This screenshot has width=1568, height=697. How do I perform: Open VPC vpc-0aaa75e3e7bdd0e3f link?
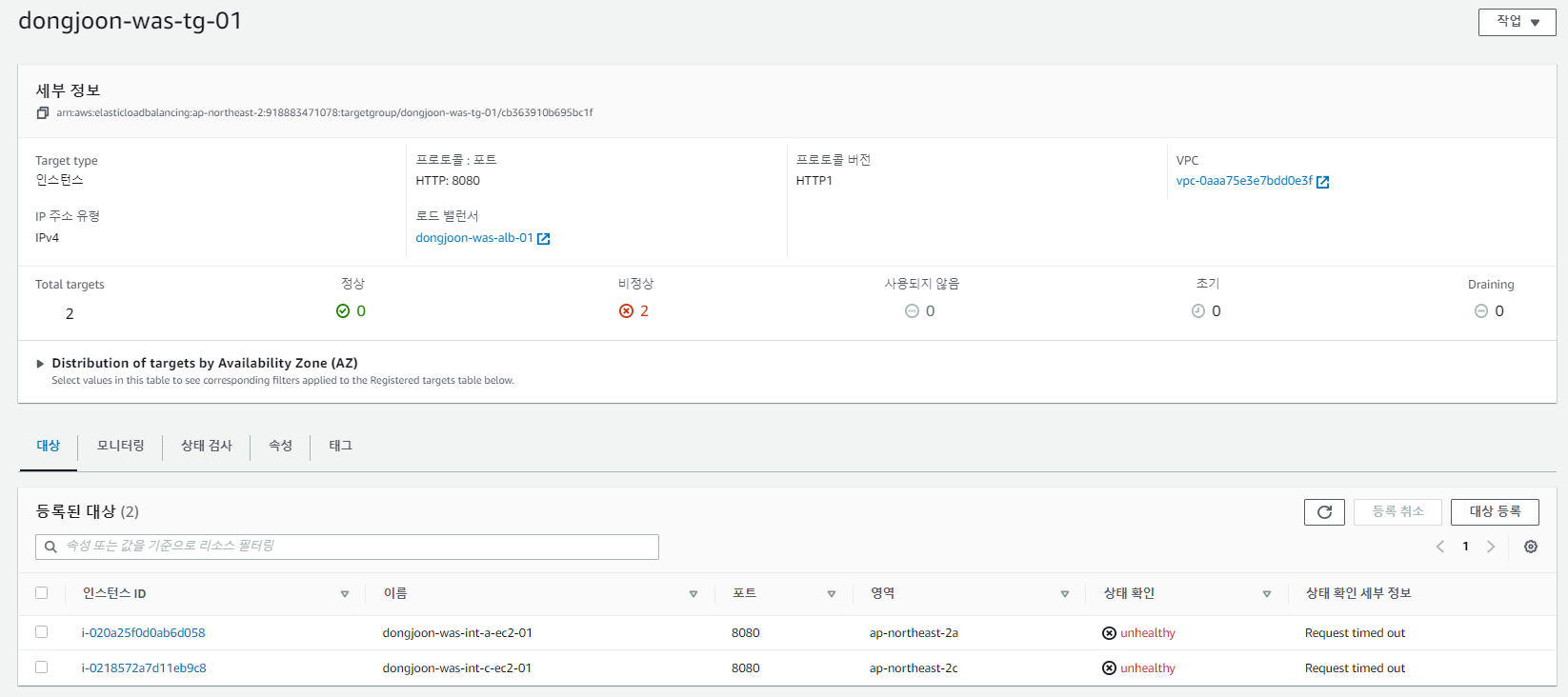point(1244,181)
